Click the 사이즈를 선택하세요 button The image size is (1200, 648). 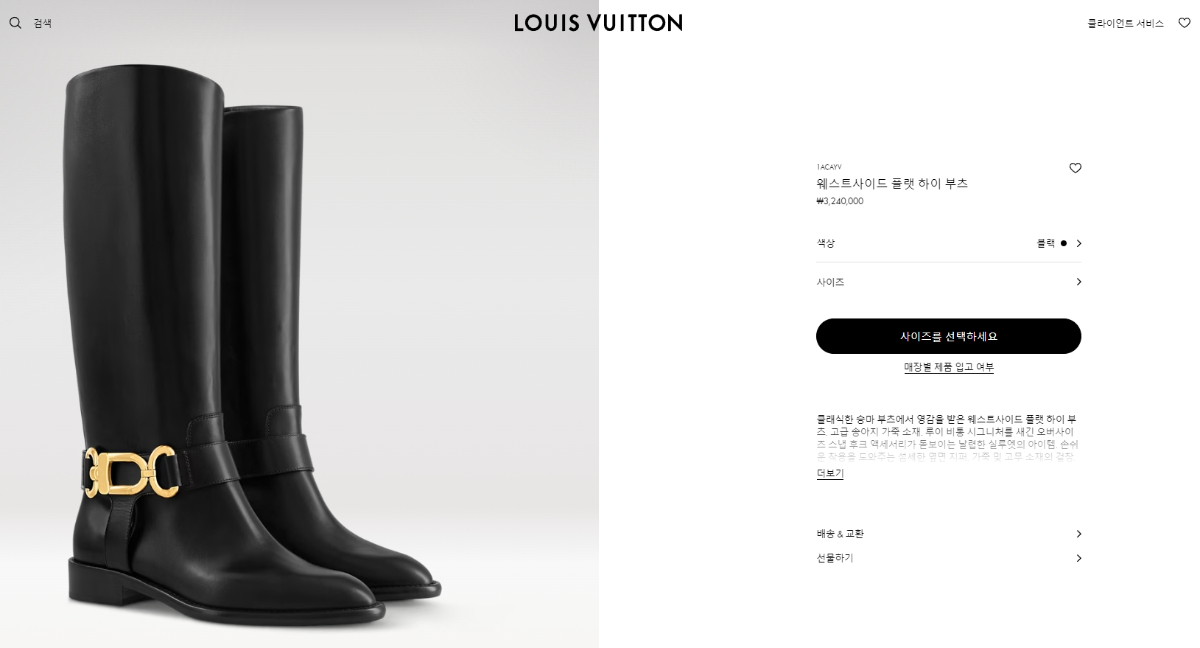point(948,336)
